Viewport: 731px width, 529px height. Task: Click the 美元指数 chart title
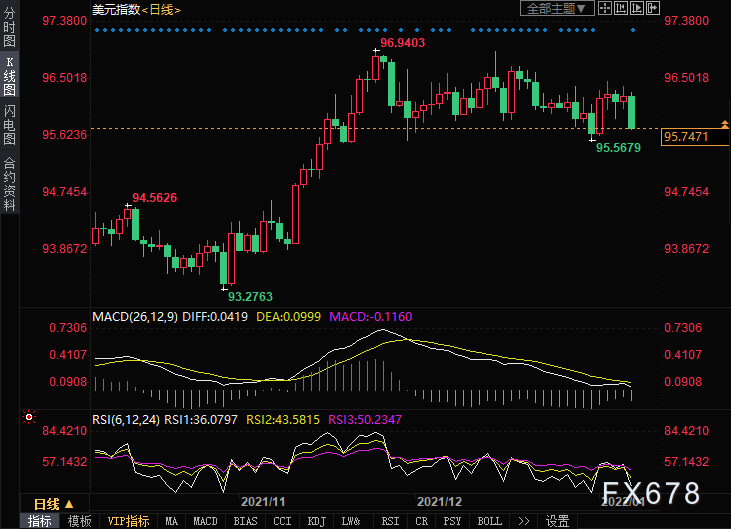[116, 9]
